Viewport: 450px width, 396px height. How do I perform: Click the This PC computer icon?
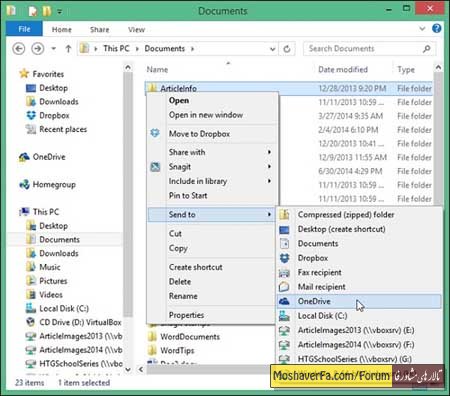pos(24,212)
